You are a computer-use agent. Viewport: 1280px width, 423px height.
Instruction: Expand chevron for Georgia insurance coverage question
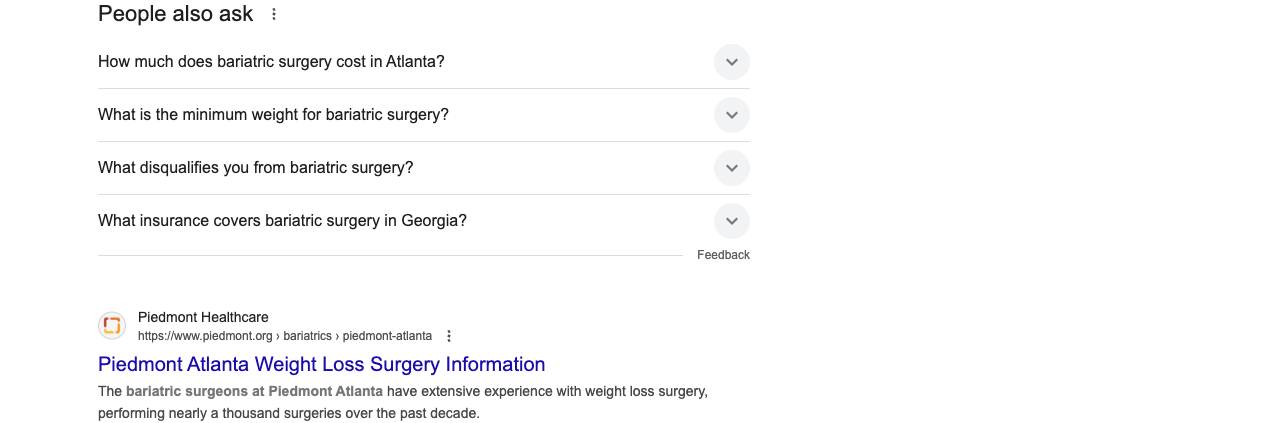(732, 221)
